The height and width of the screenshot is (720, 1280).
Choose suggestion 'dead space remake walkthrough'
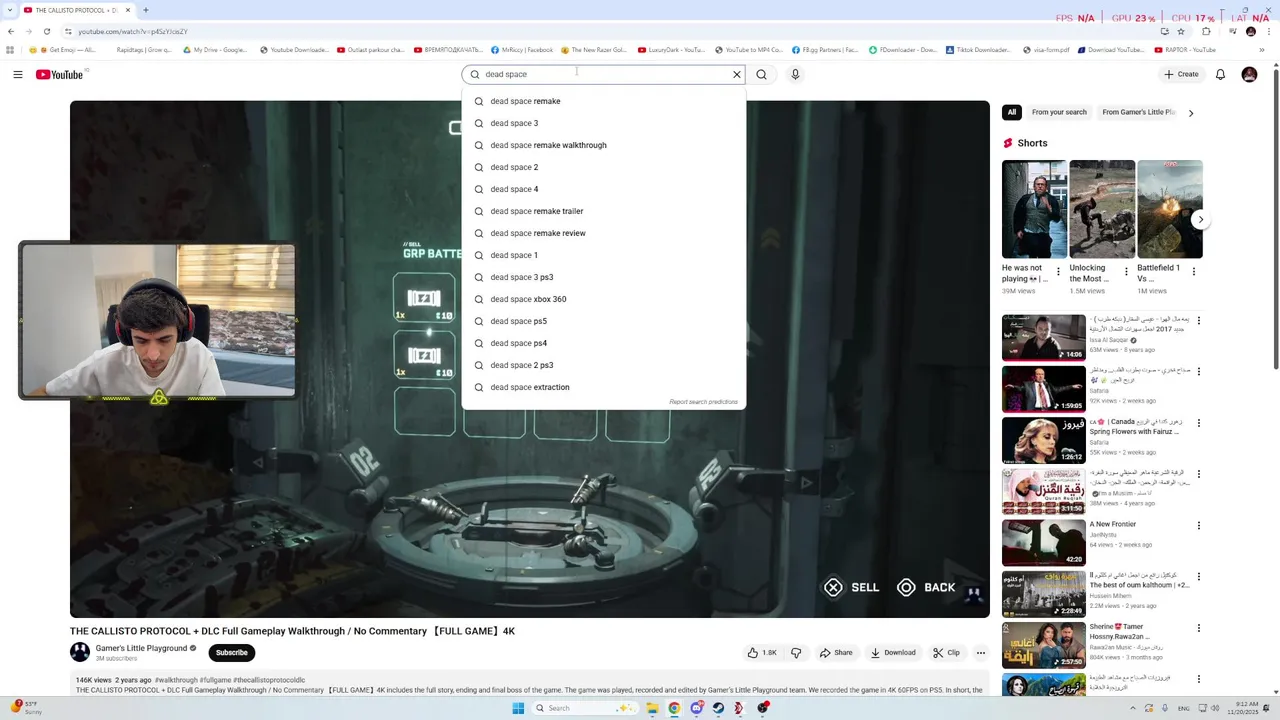604,145
